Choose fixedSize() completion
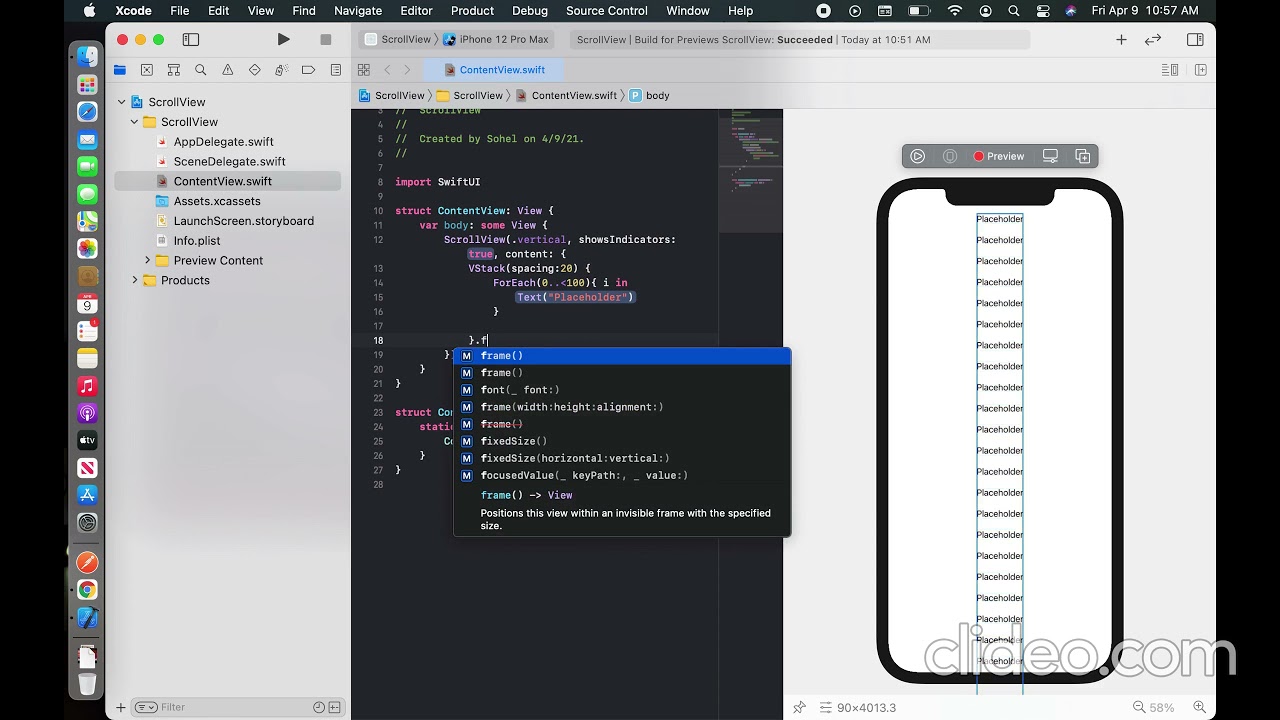The width and height of the screenshot is (1280, 720). pos(622,441)
